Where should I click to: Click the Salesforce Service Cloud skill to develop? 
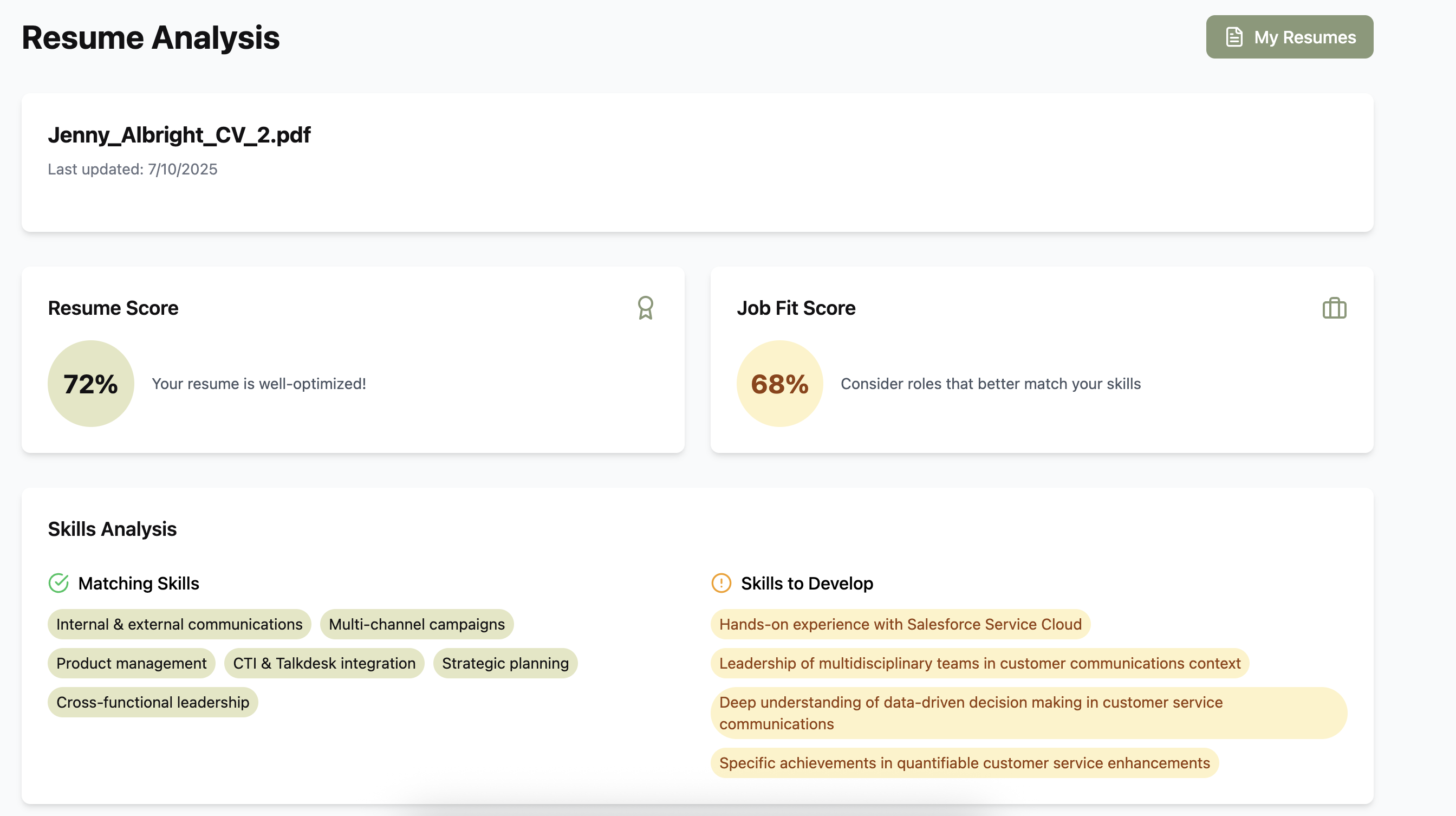pos(900,624)
